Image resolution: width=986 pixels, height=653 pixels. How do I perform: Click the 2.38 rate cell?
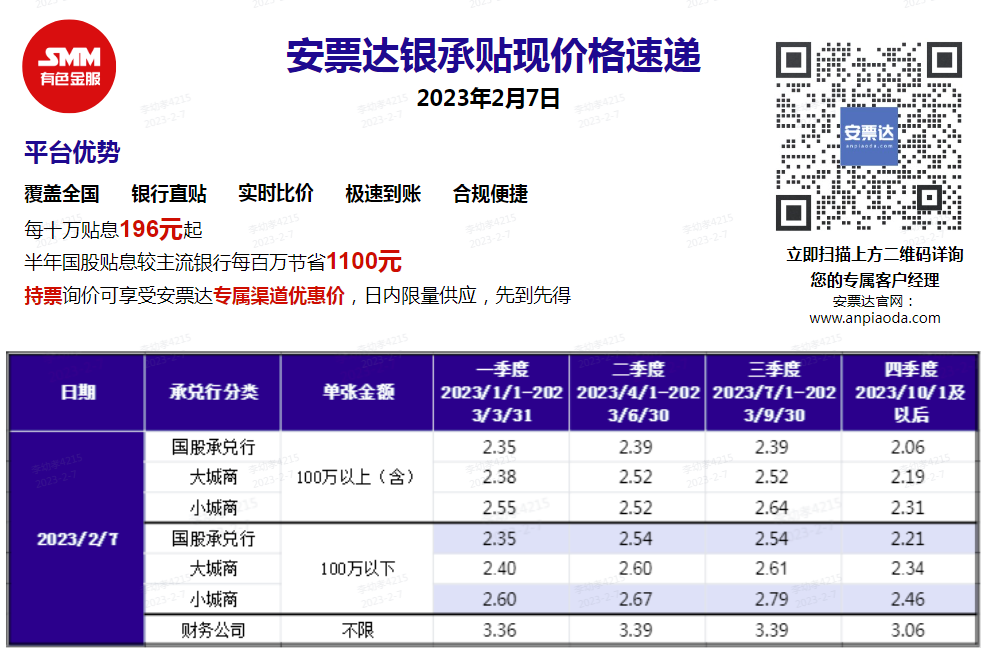pyautogui.click(x=499, y=477)
